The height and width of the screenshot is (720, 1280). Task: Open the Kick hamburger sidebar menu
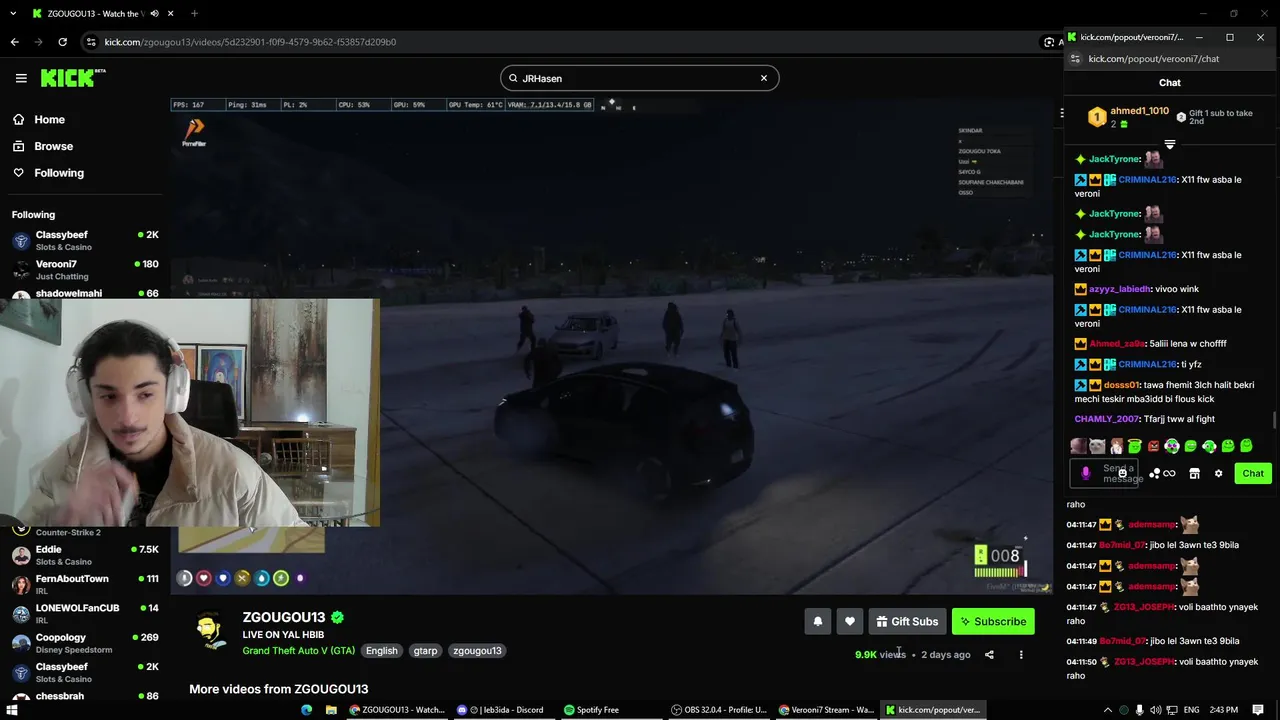pyautogui.click(x=21, y=78)
